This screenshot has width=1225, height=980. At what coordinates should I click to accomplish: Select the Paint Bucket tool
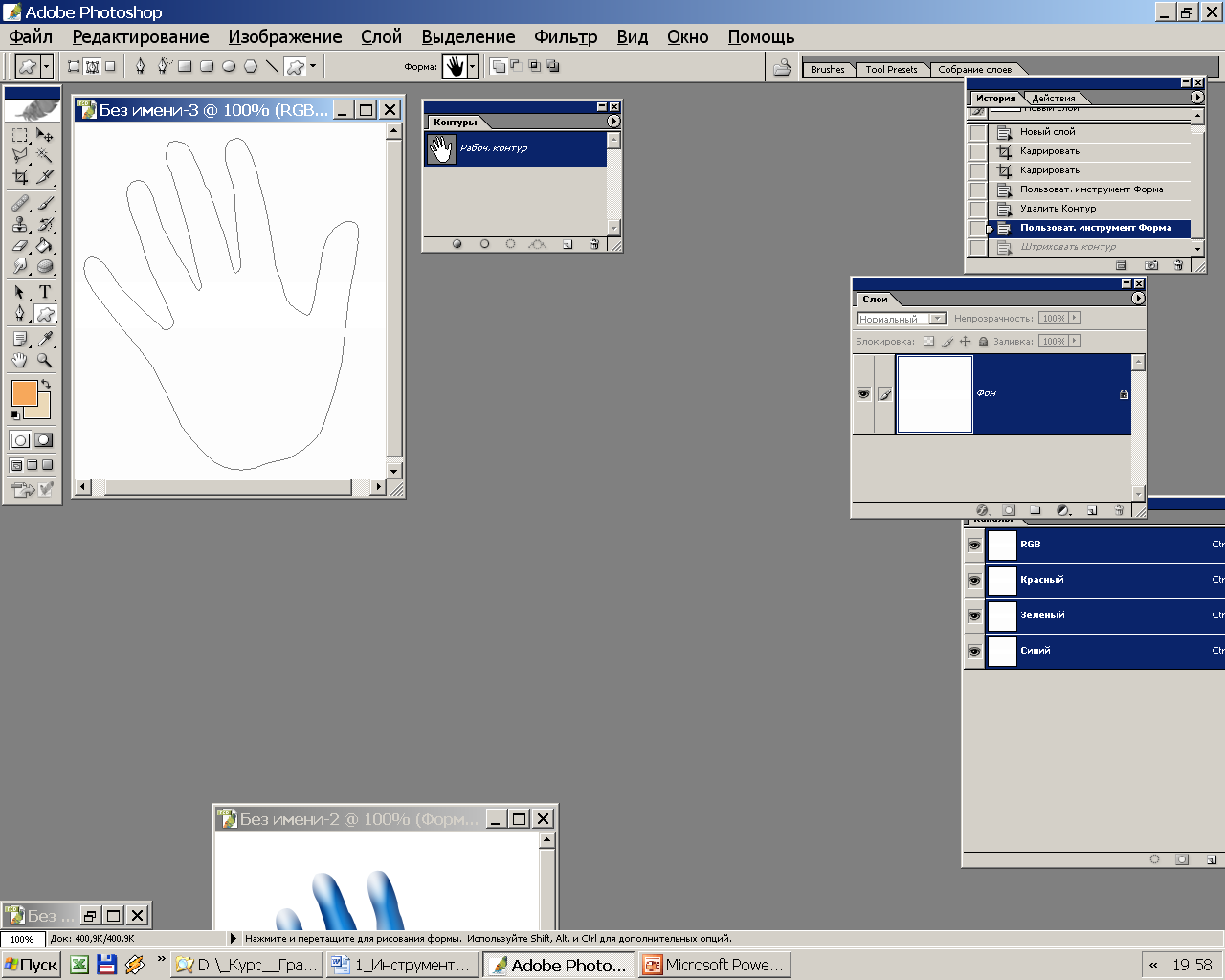(45, 246)
